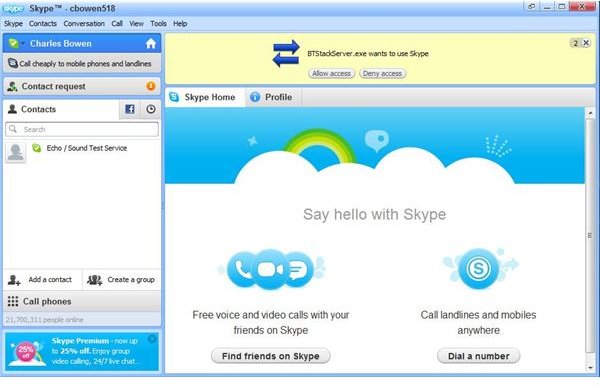Click the vertical scrollbar thumb in home pane
This screenshot has width=600, height=386.
tap(590, 235)
